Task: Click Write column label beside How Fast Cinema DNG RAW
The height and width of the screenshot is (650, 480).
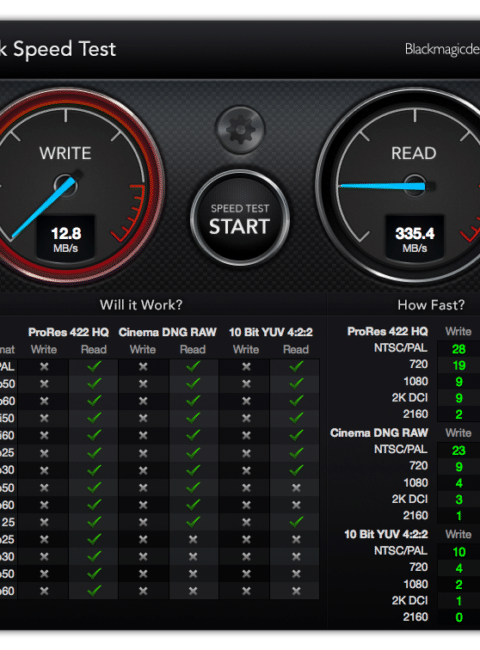Action: pyautogui.click(x=458, y=433)
